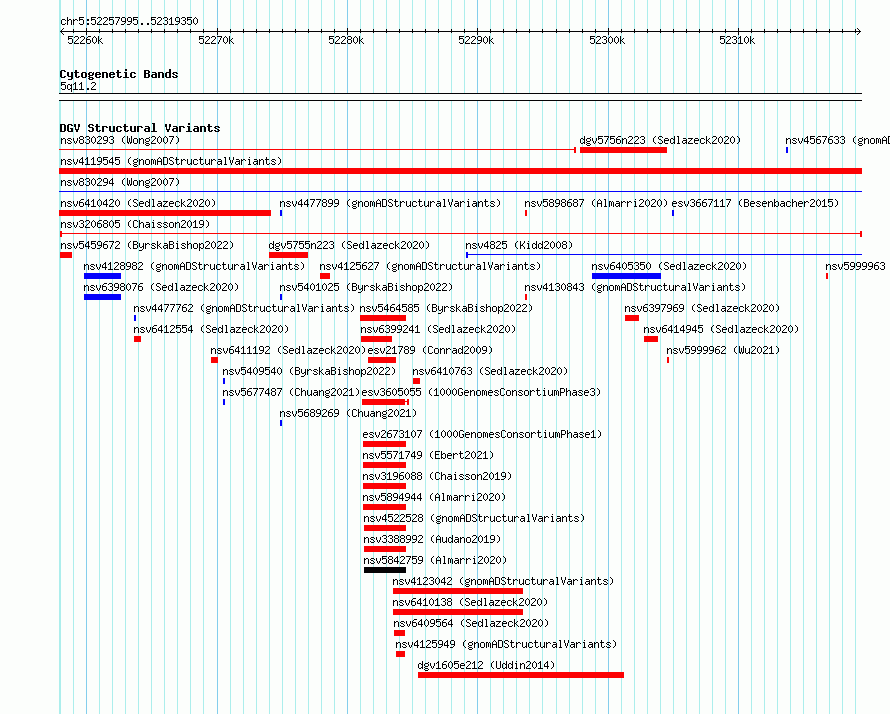Click the 52270k ruler position label
Viewport: 890px width, 714px height.
pos(216,40)
